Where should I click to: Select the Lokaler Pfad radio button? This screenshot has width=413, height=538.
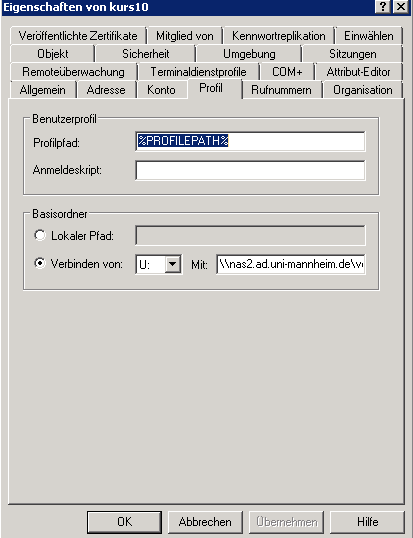[x=40, y=236]
